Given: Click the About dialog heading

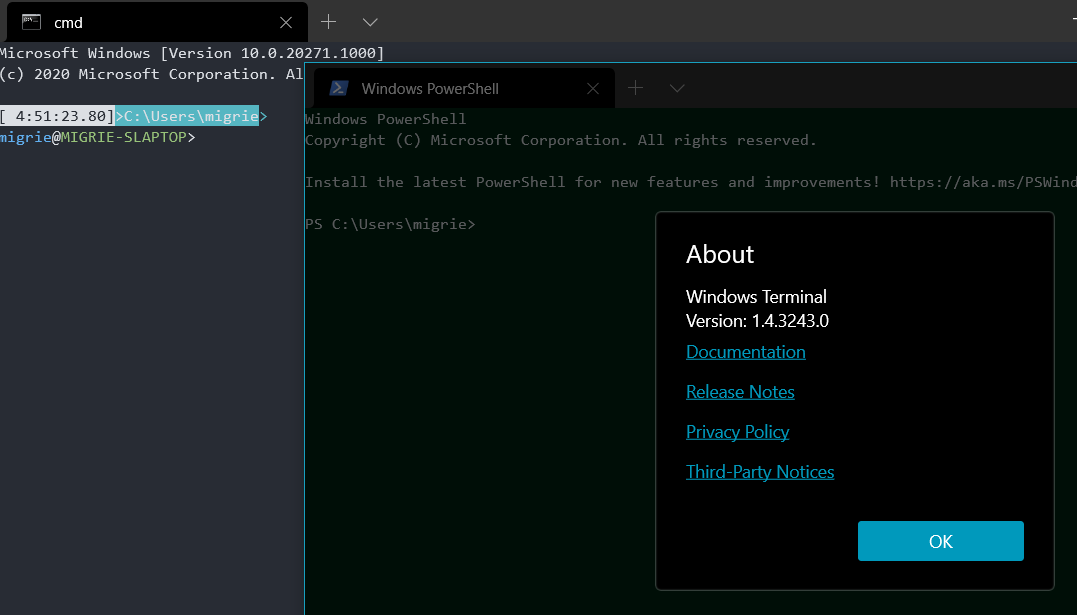Looking at the screenshot, I should [719, 254].
